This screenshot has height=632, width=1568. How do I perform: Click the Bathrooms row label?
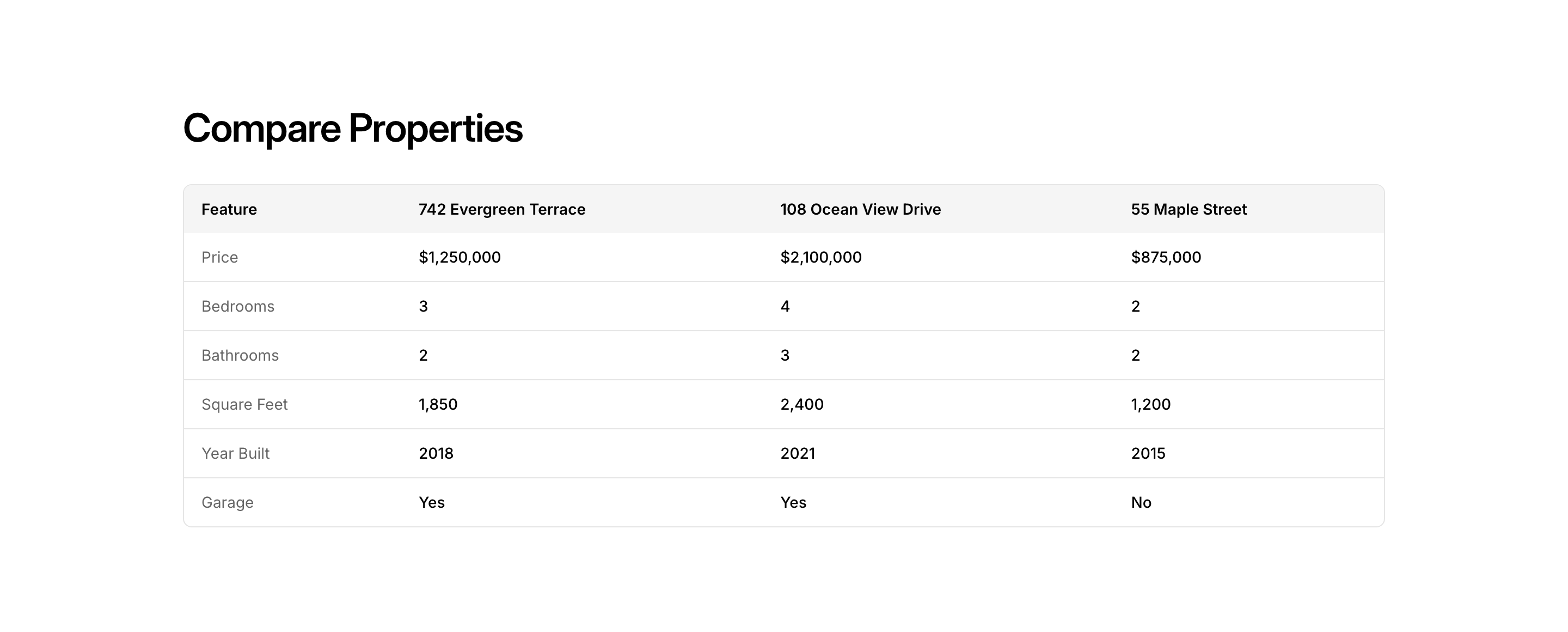click(240, 356)
